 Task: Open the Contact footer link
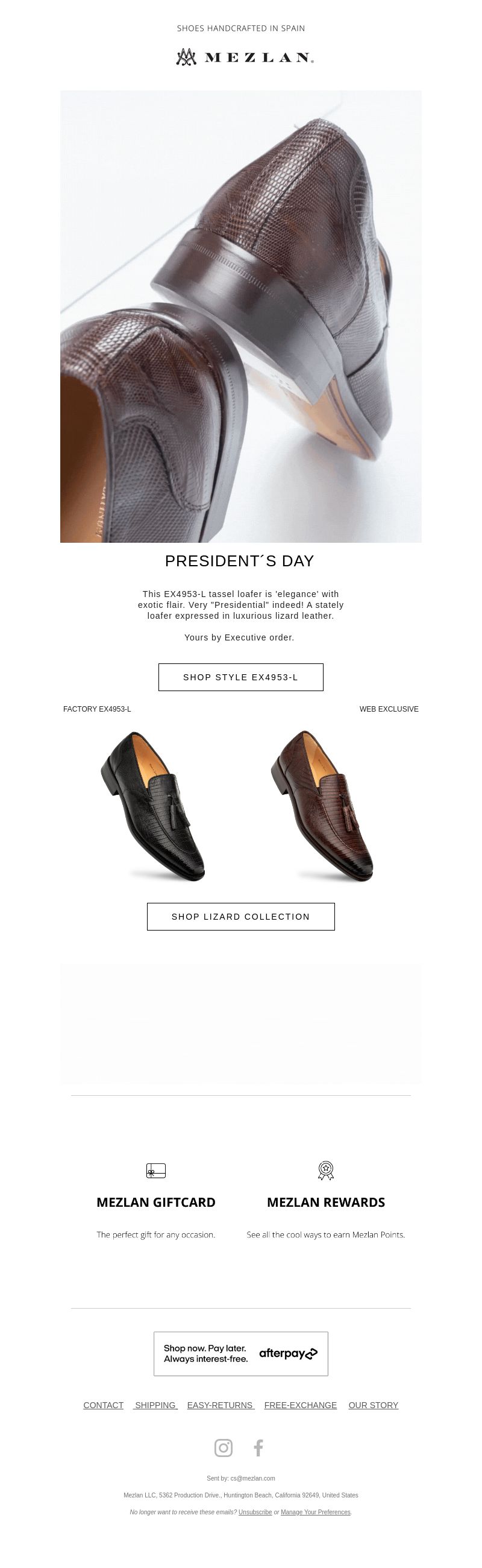point(104,1405)
